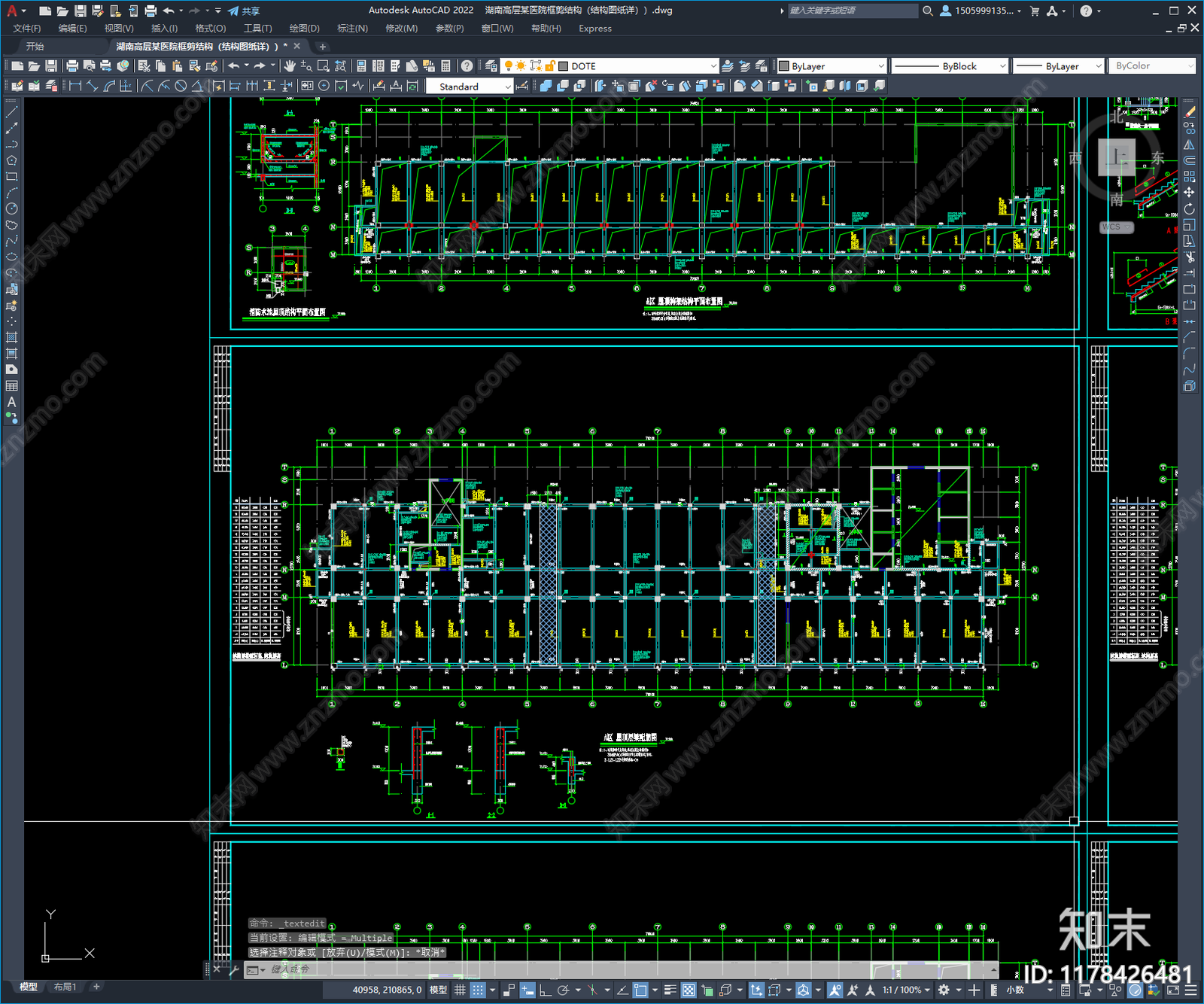Toggle snap mode in the status bar
The height and width of the screenshot is (1004, 1204).
tap(477, 990)
